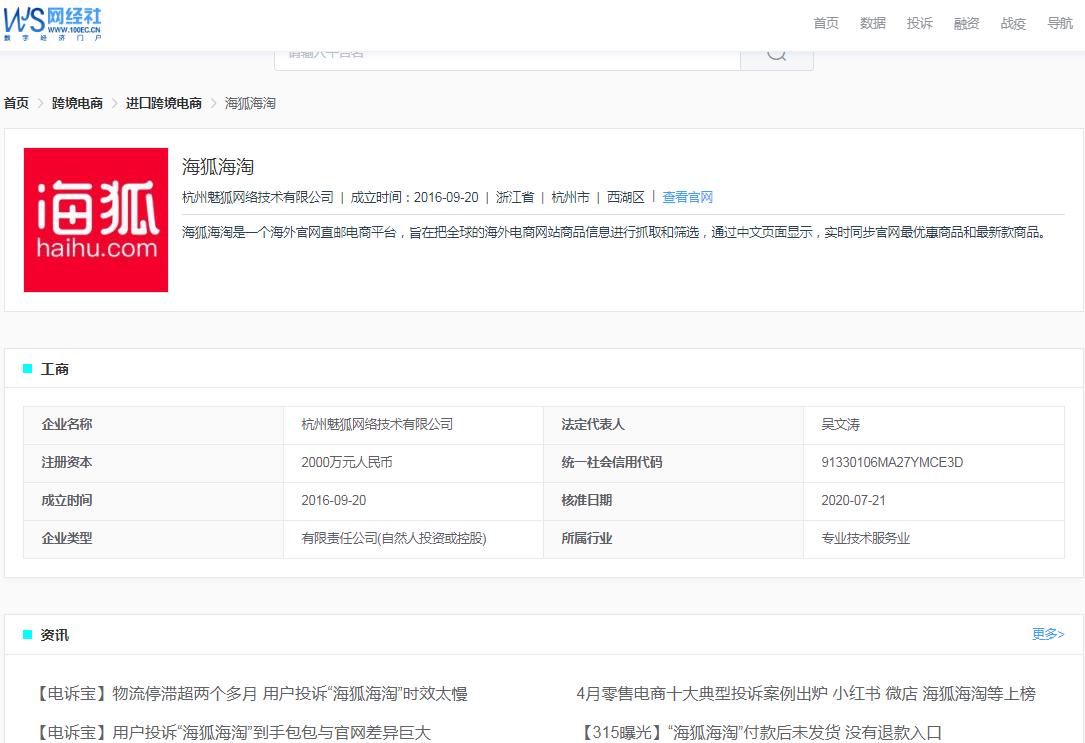Viewport: 1085px width, 743px height.
Task: Click the search input field
Action: tap(500, 54)
